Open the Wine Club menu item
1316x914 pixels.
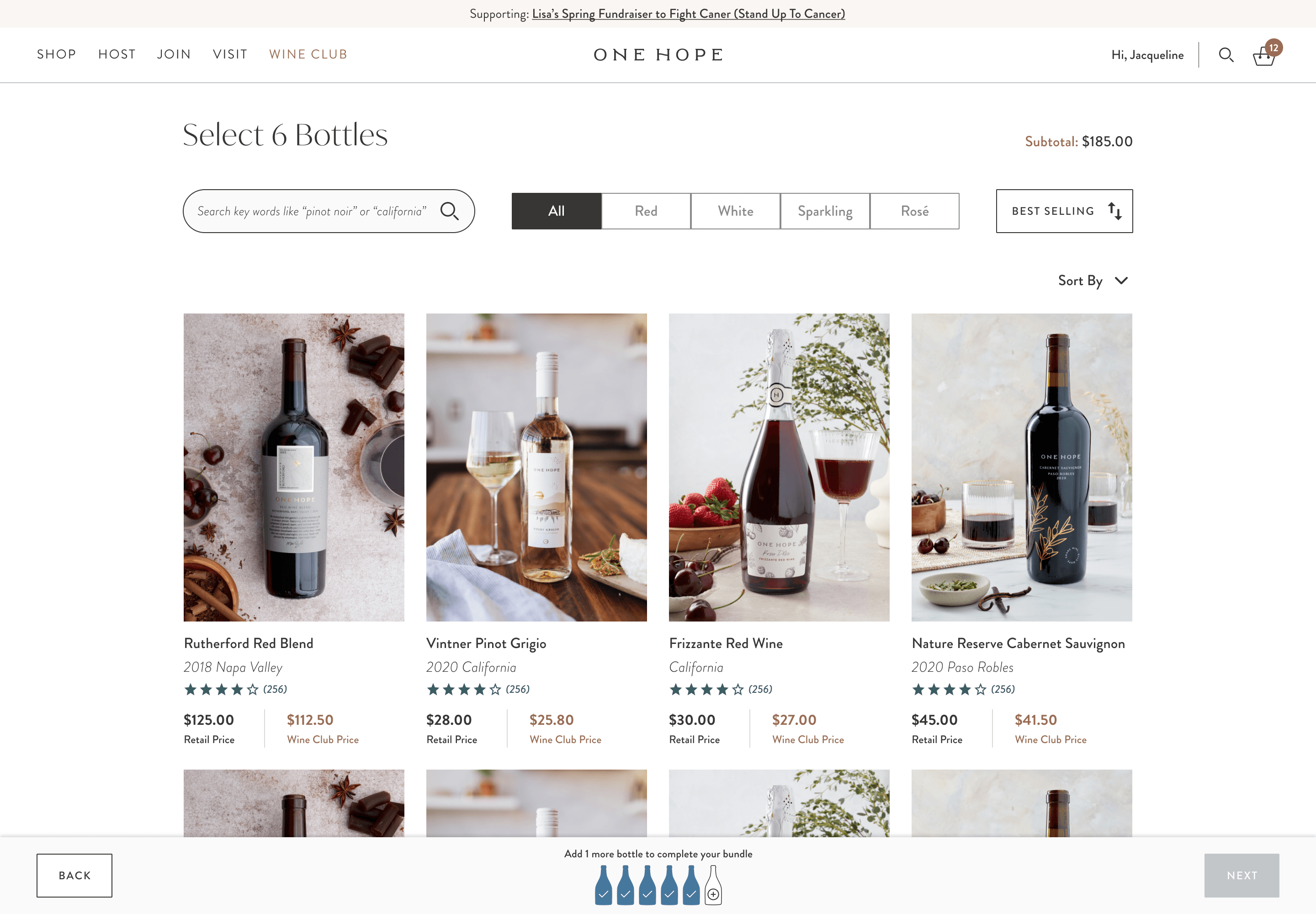[x=308, y=54]
